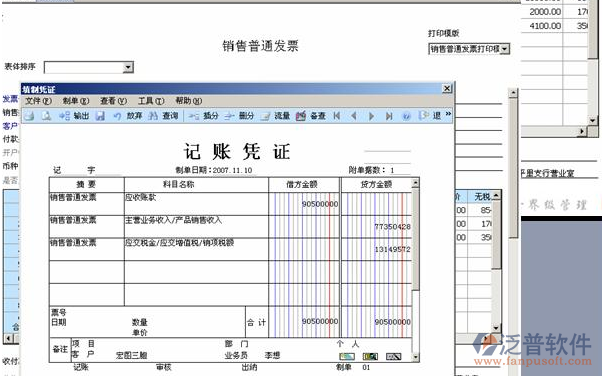Click the 退 exit button
Image resolution: width=602 pixels, height=377 pixels.
click(430, 115)
